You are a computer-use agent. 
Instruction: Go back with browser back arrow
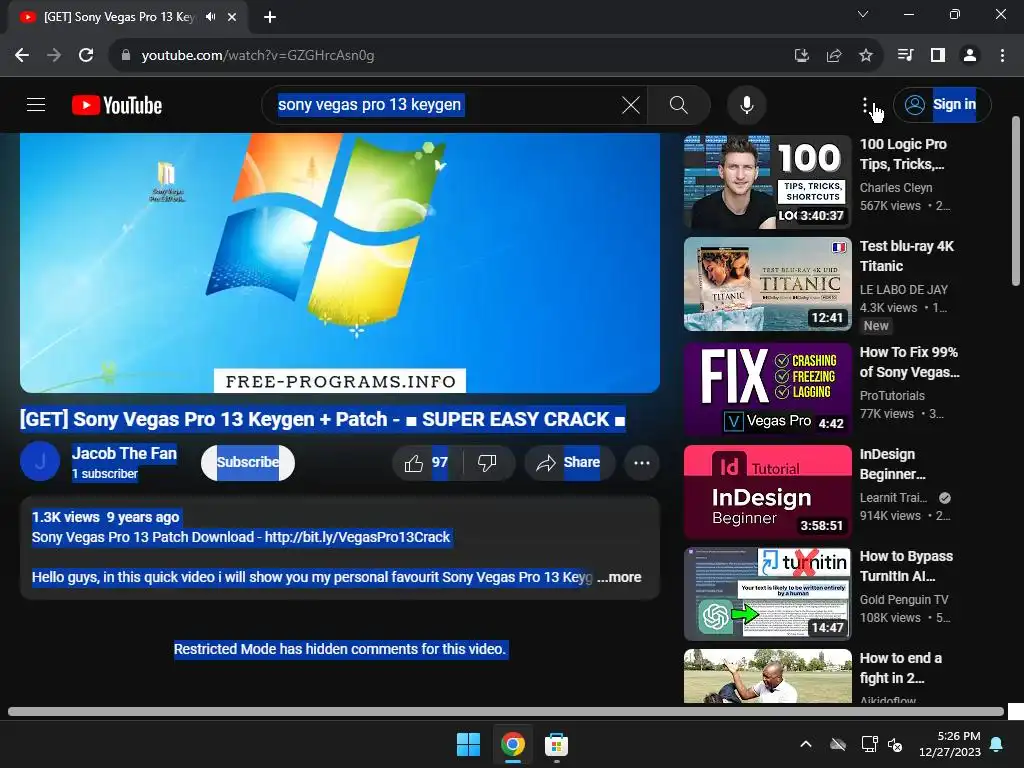tap(22, 56)
